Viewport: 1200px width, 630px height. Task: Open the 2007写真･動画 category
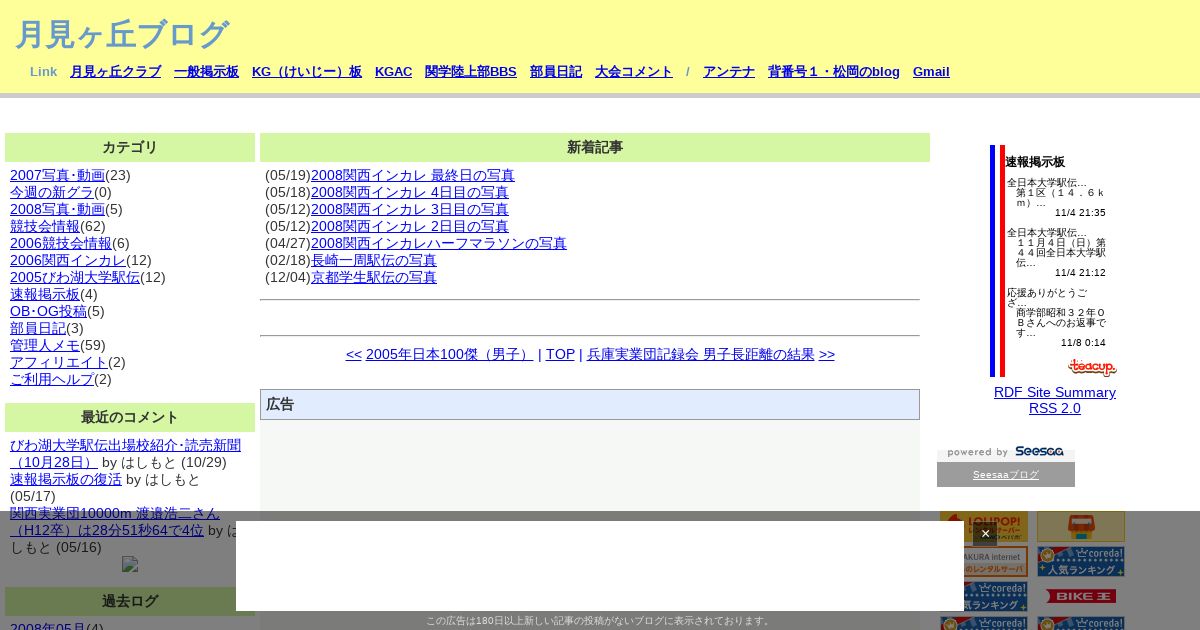click(57, 175)
